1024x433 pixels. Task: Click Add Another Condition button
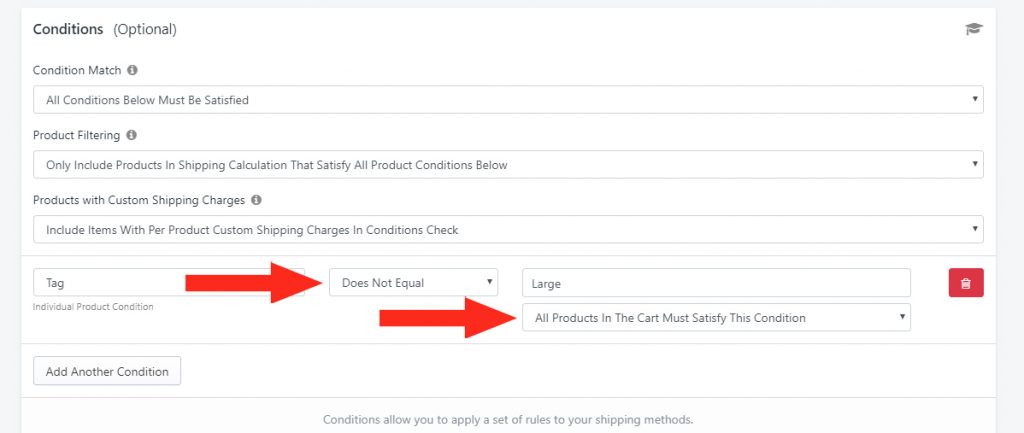pyautogui.click(x=107, y=371)
